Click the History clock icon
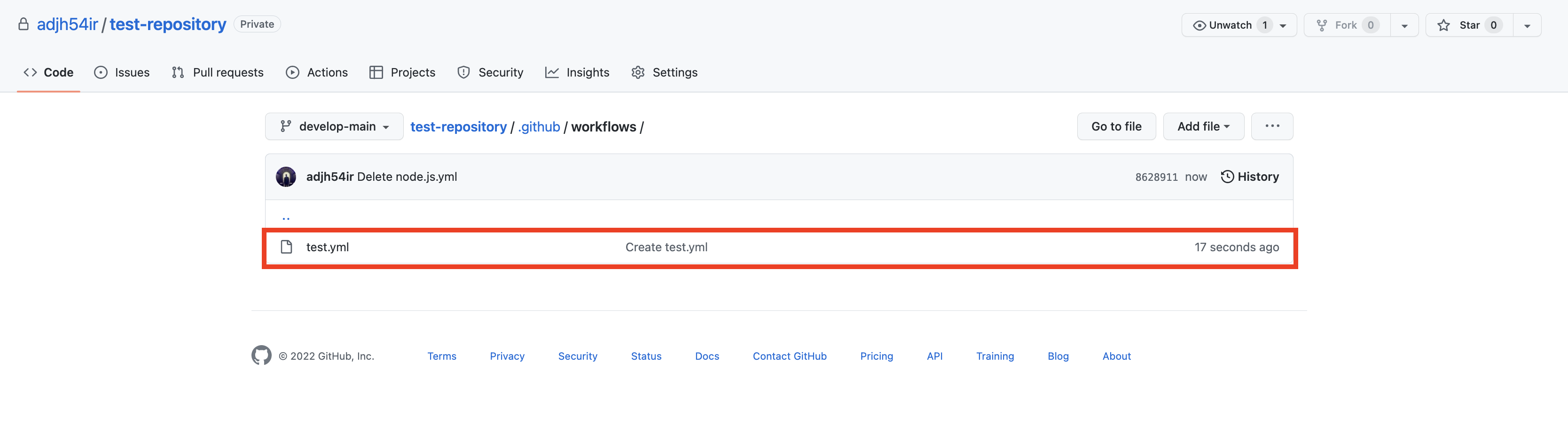1568x448 pixels. coord(1228,177)
